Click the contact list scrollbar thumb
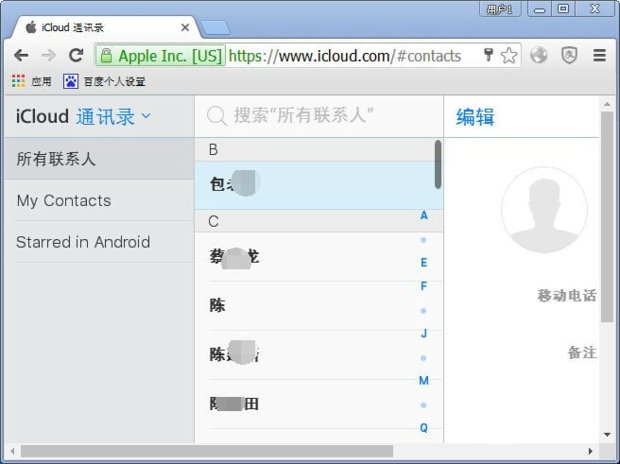Screen dimensions: 620x464 [438, 165]
